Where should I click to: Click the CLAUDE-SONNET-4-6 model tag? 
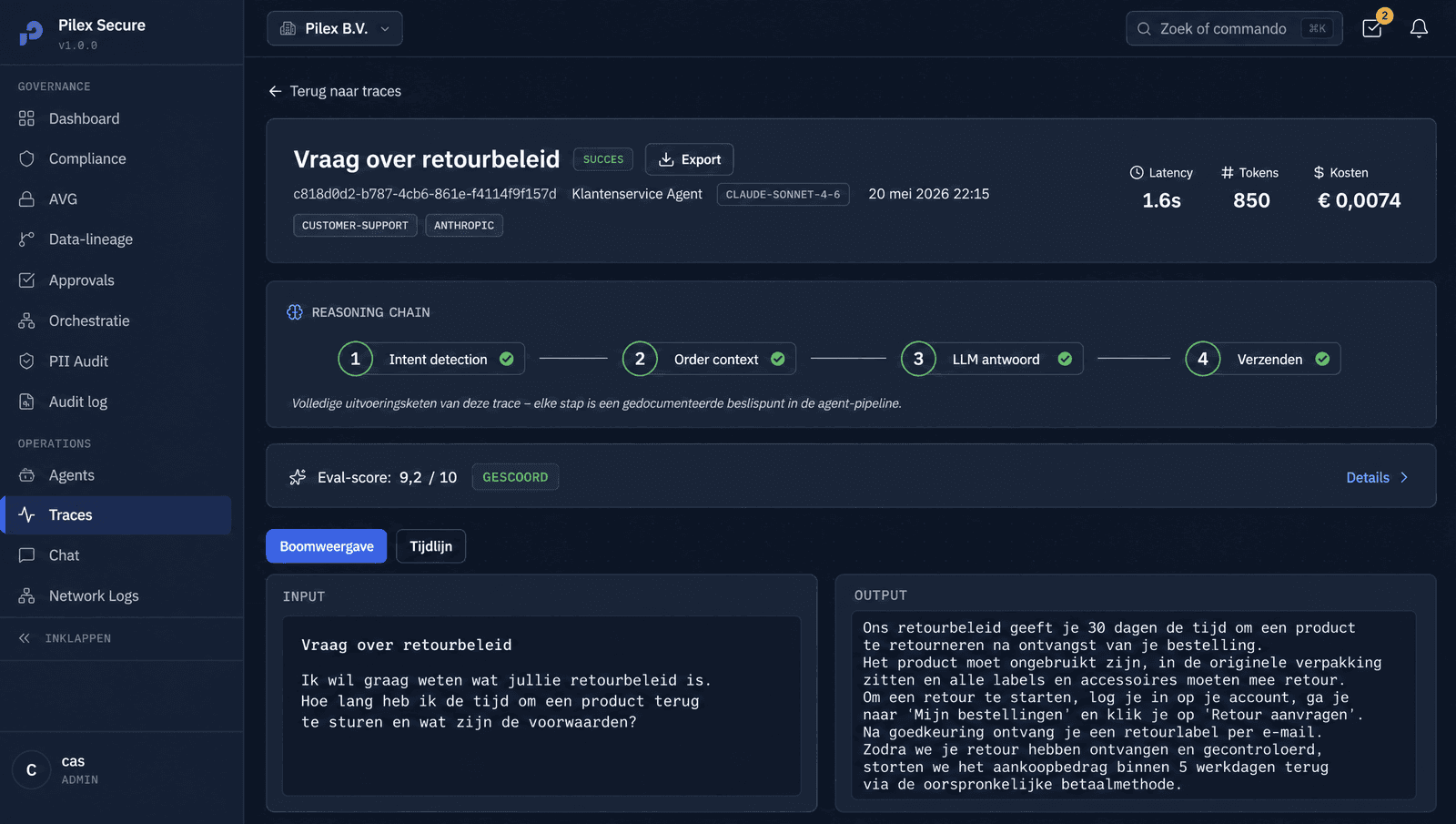783,195
